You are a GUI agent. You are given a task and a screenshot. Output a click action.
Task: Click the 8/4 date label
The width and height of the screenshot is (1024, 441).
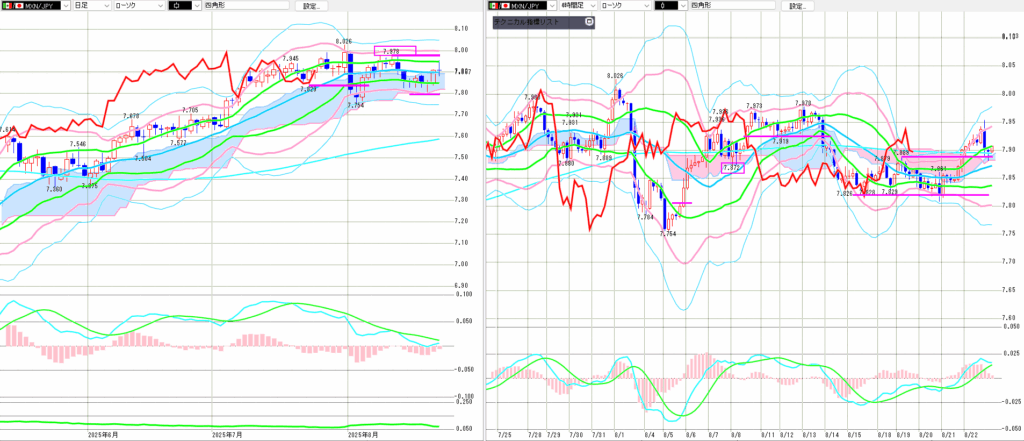650,434
